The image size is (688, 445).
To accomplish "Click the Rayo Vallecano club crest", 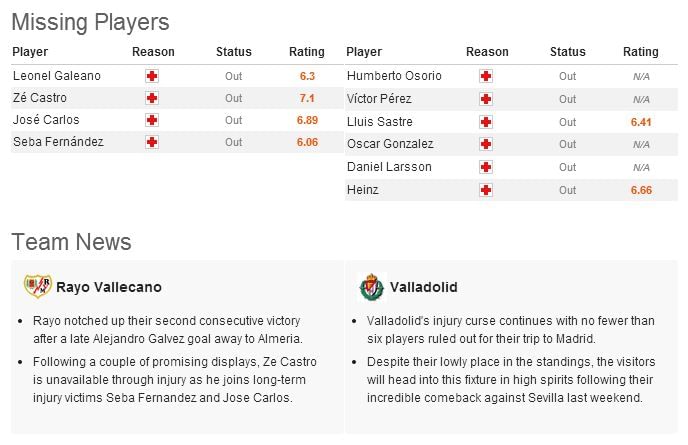I will [38, 286].
